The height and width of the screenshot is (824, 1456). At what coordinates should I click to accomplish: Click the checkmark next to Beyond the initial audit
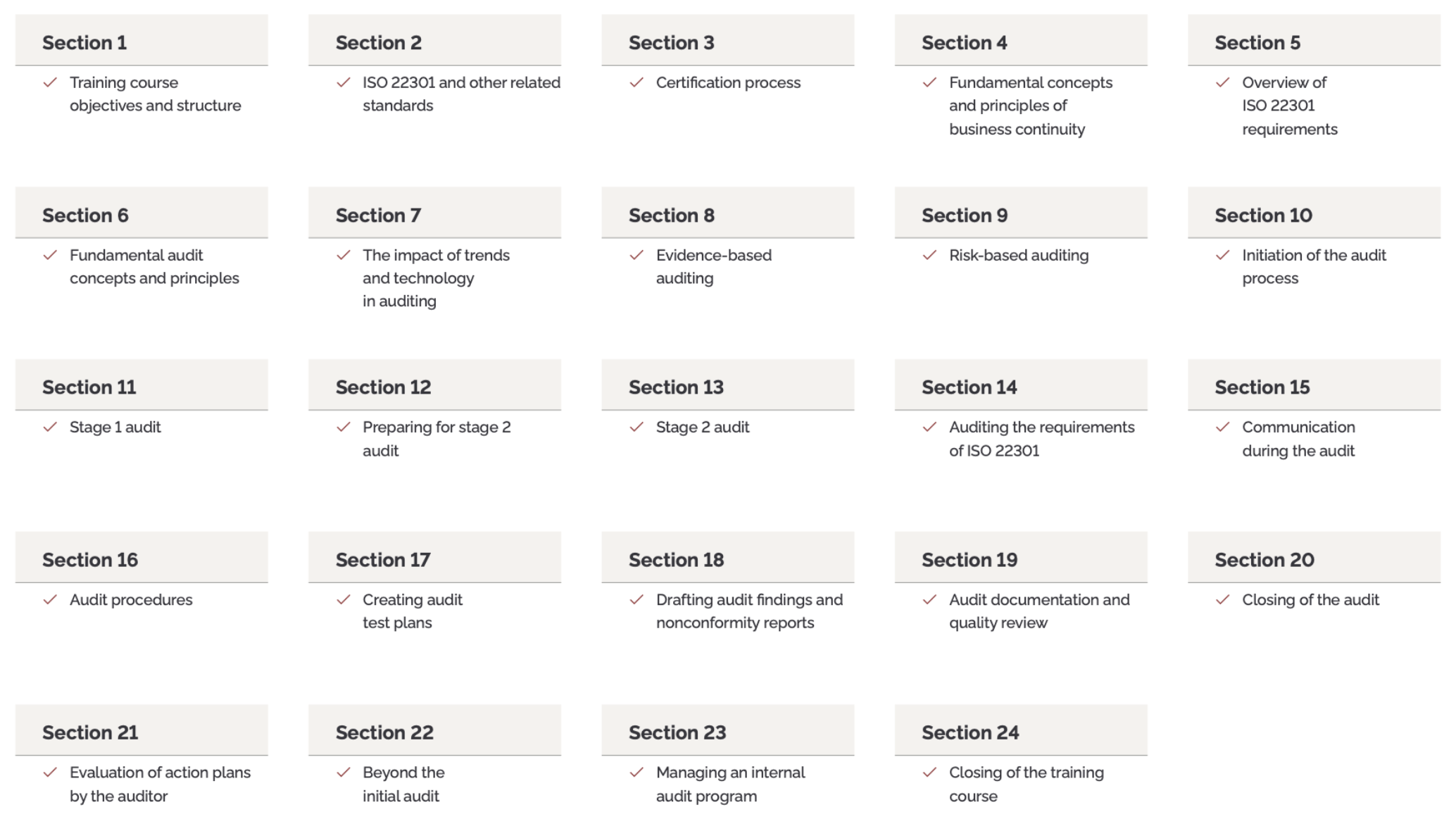(x=344, y=773)
